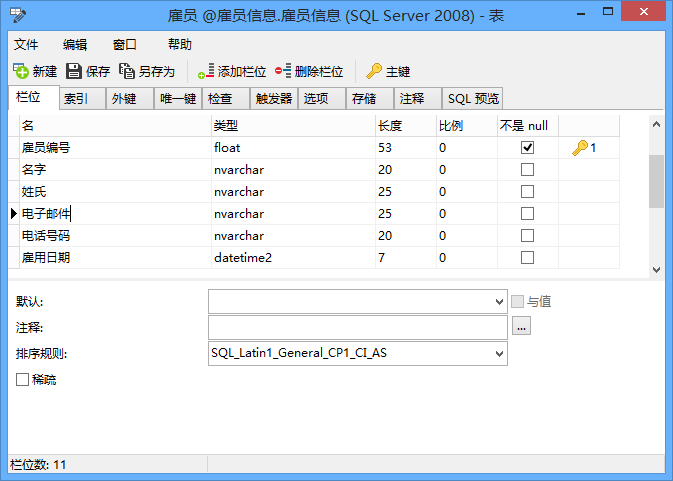Click the primary key icon in 雇员编号 row
This screenshot has height=481, width=673.
tap(580, 148)
